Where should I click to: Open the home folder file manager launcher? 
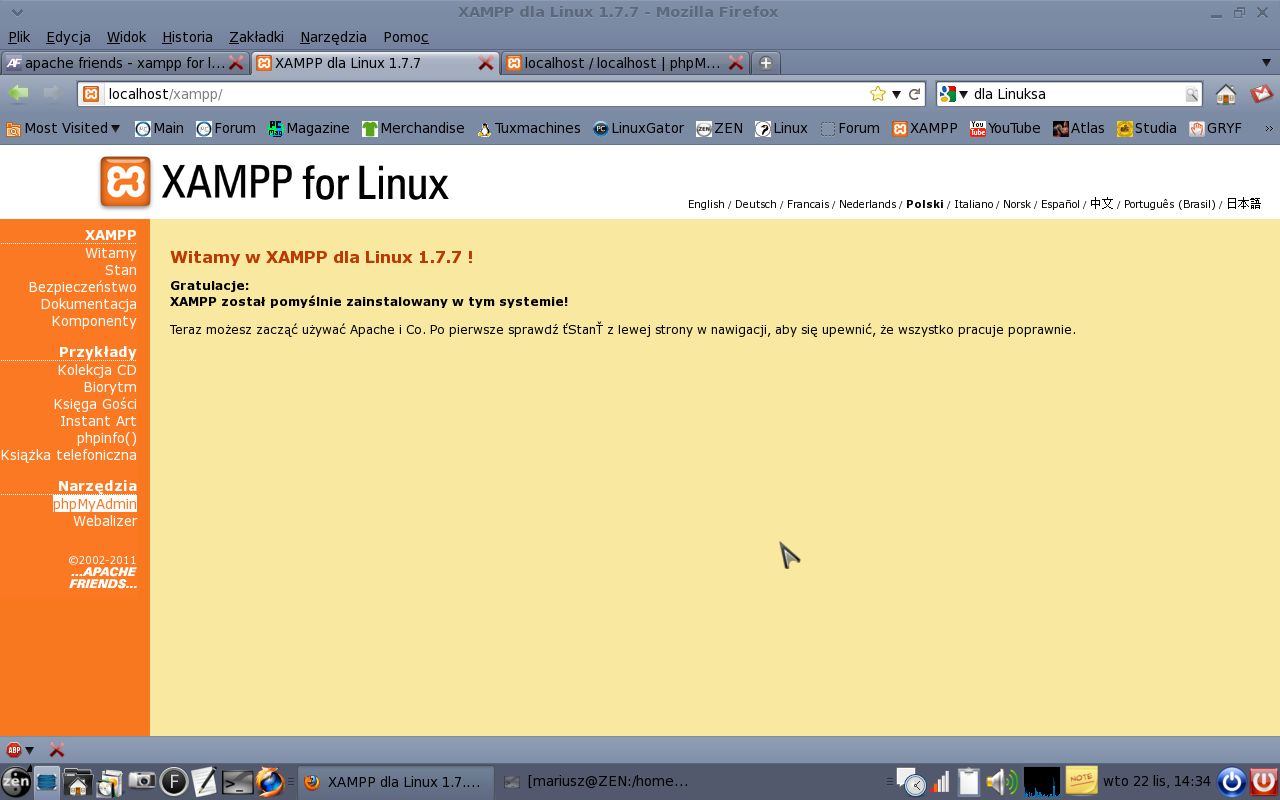pyautogui.click(x=78, y=781)
